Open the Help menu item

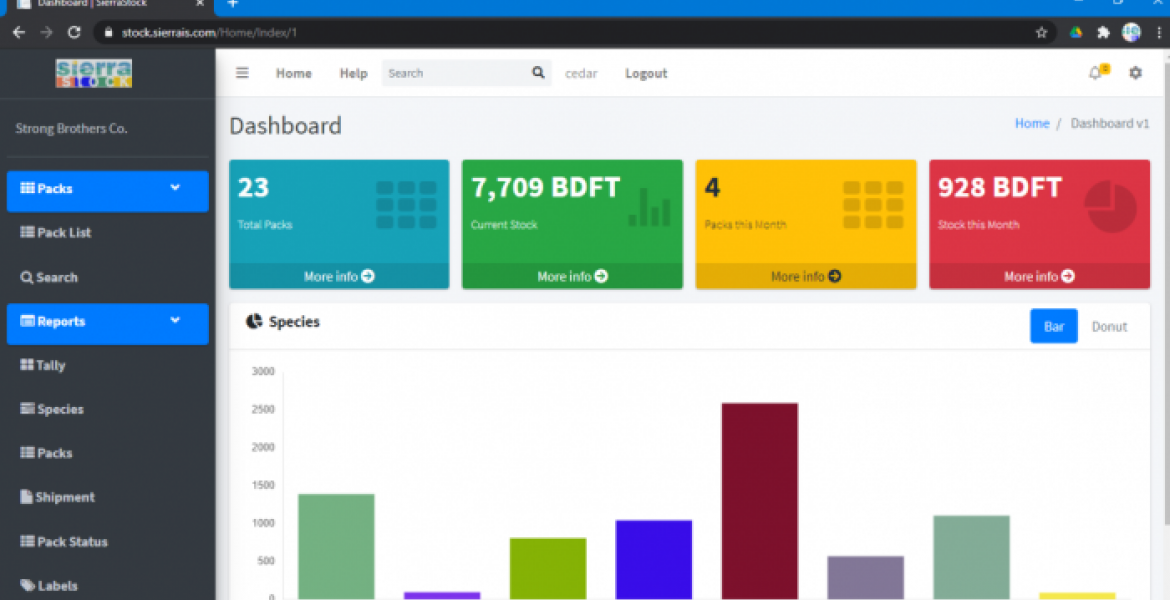click(353, 72)
